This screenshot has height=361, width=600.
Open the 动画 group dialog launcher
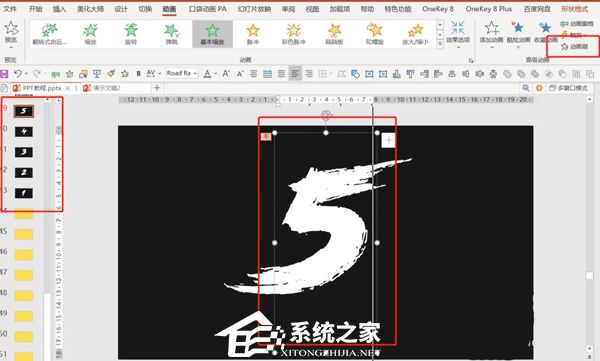[471, 60]
